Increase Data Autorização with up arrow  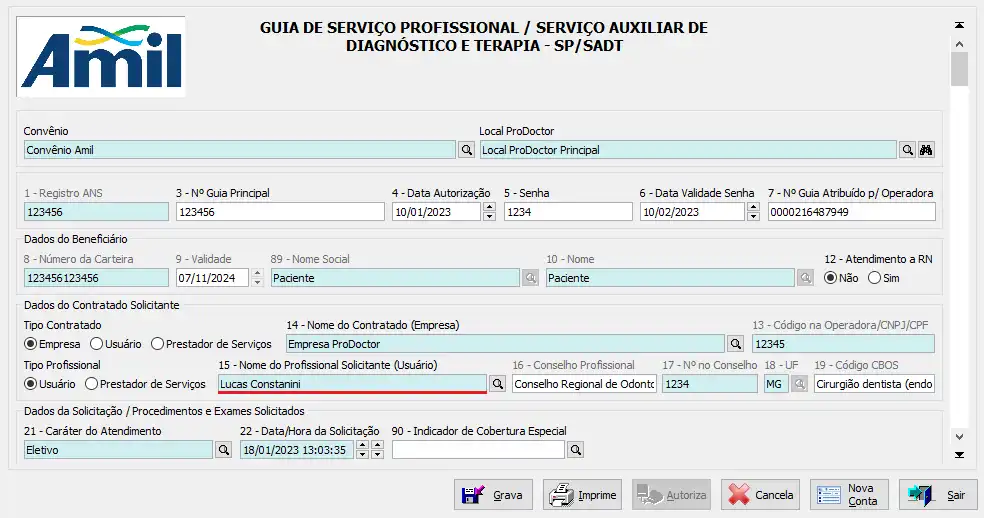tap(489, 207)
